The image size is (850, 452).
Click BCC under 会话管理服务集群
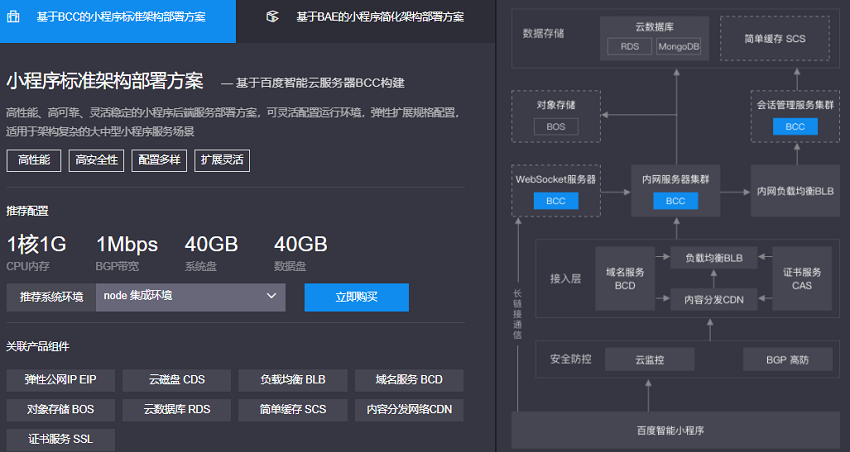(x=795, y=127)
